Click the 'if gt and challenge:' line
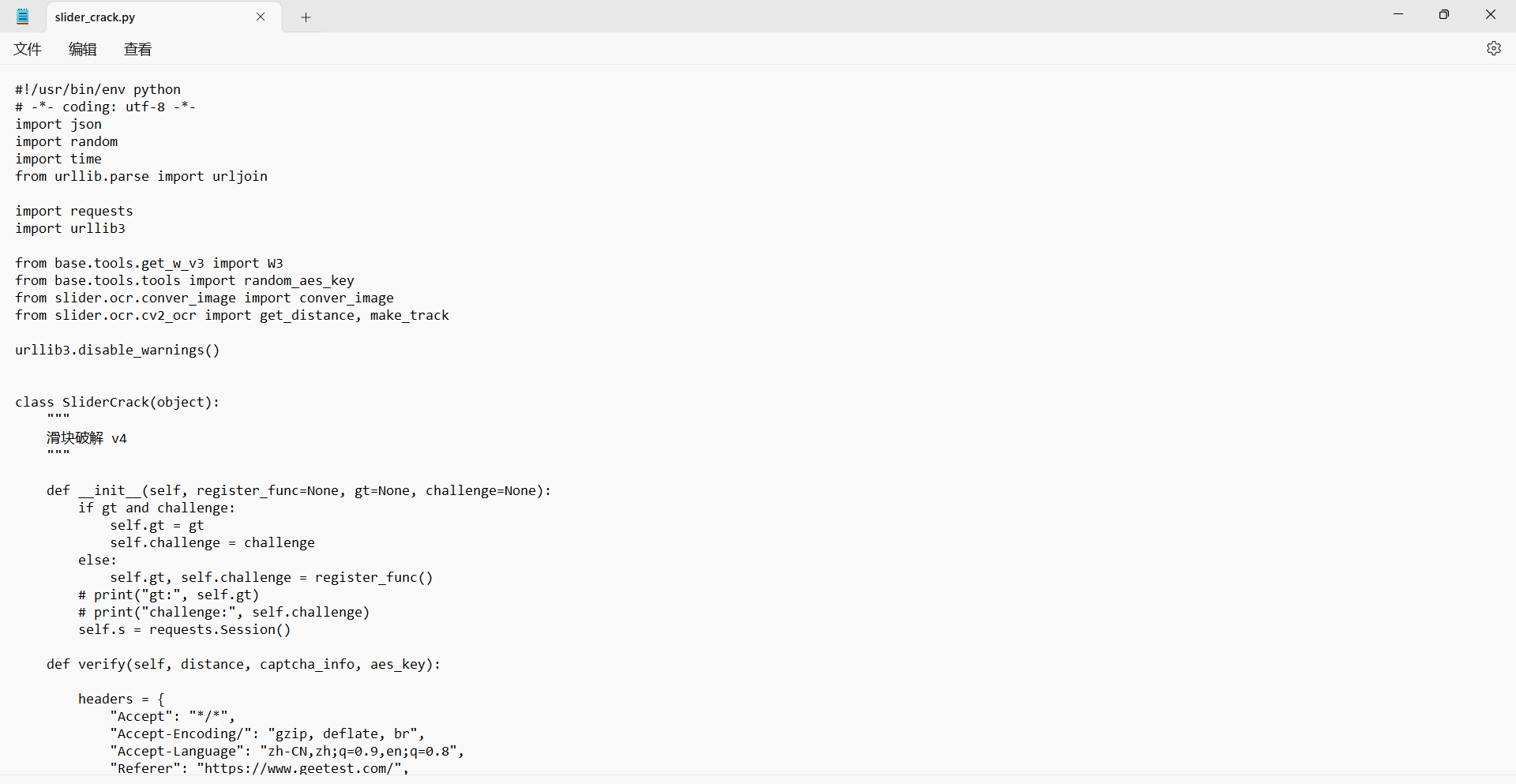1516x784 pixels. pyautogui.click(x=157, y=508)
